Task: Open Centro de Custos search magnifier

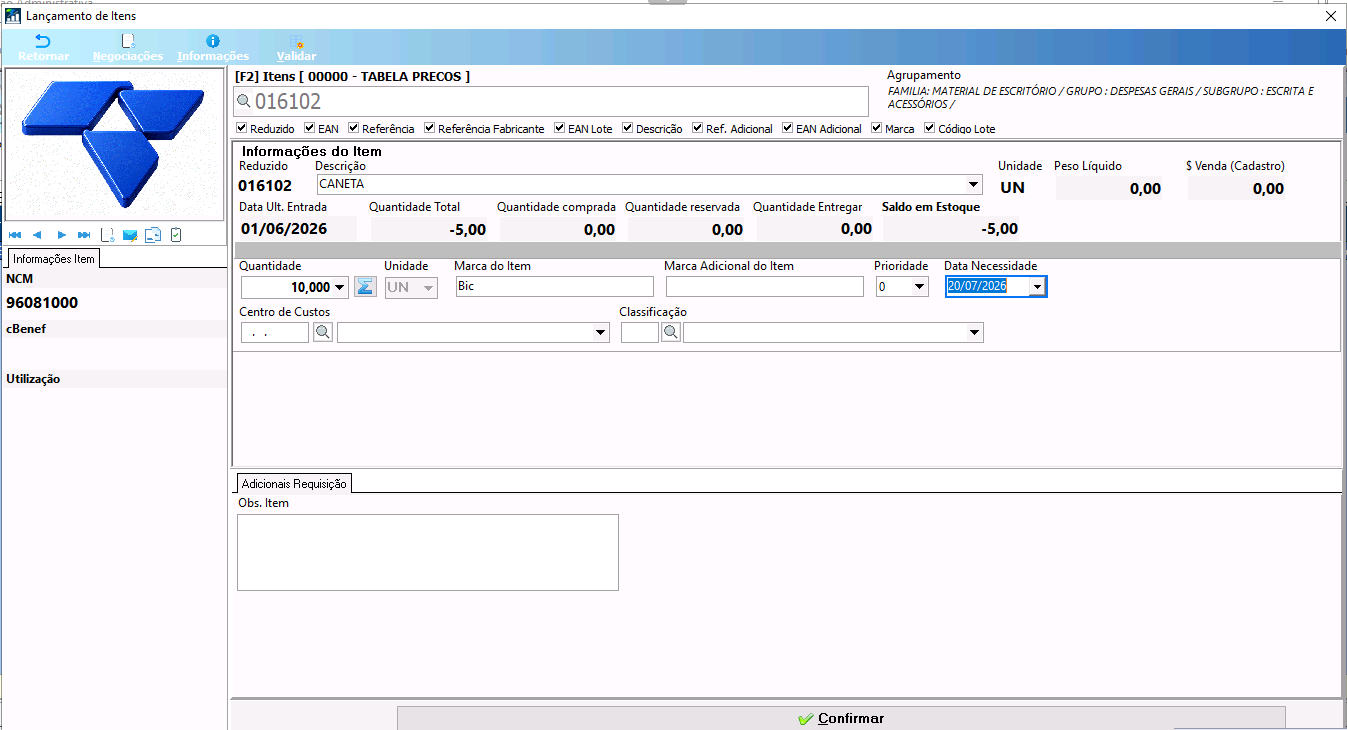Action: (323, 333)
